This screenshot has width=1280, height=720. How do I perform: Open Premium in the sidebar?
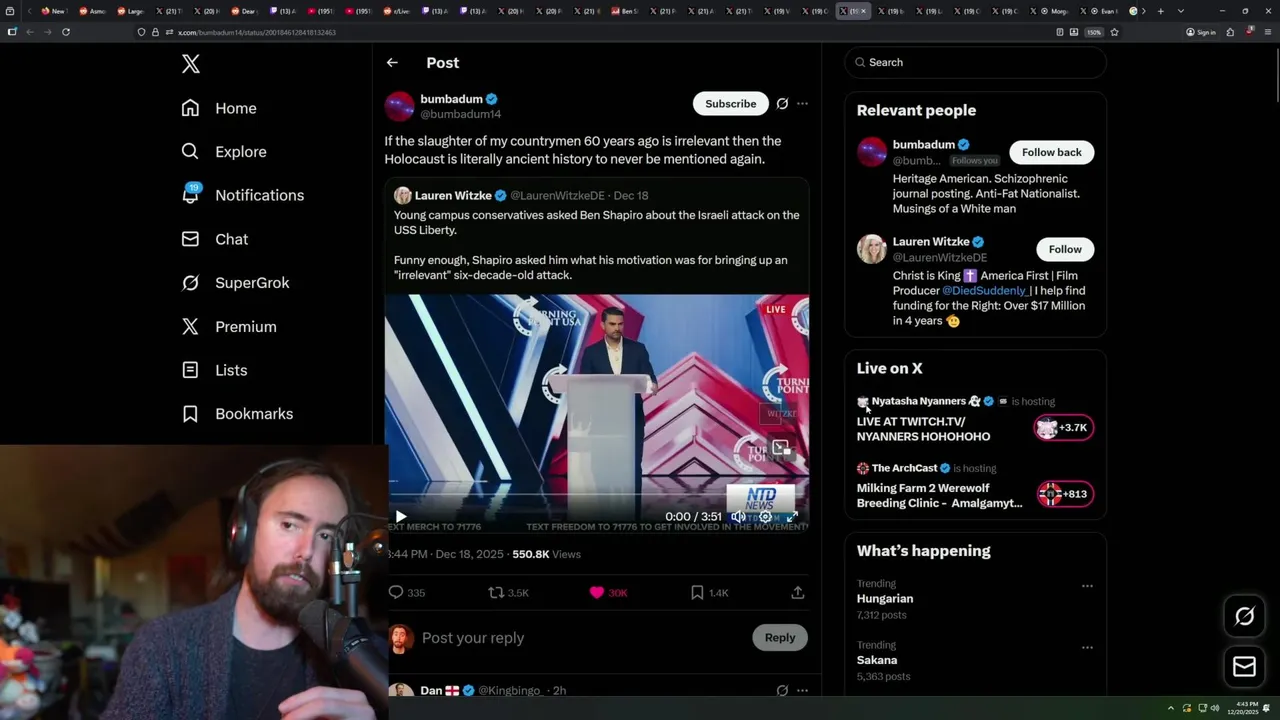pyautogui.click(x=228, y=327)
